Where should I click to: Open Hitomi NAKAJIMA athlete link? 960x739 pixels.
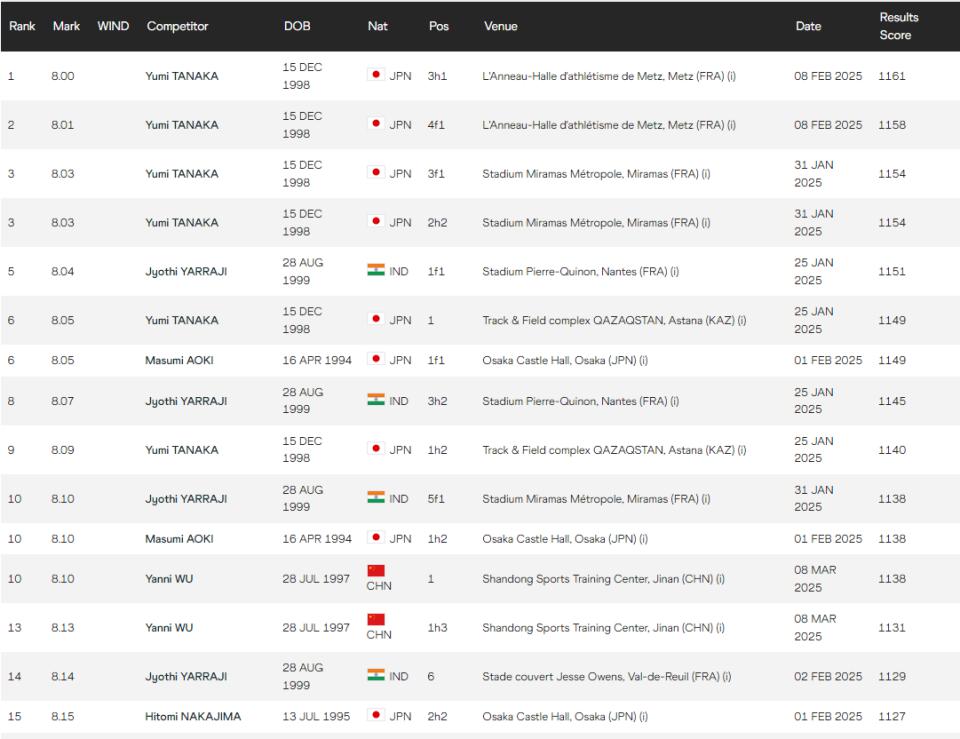coord(193,716)
